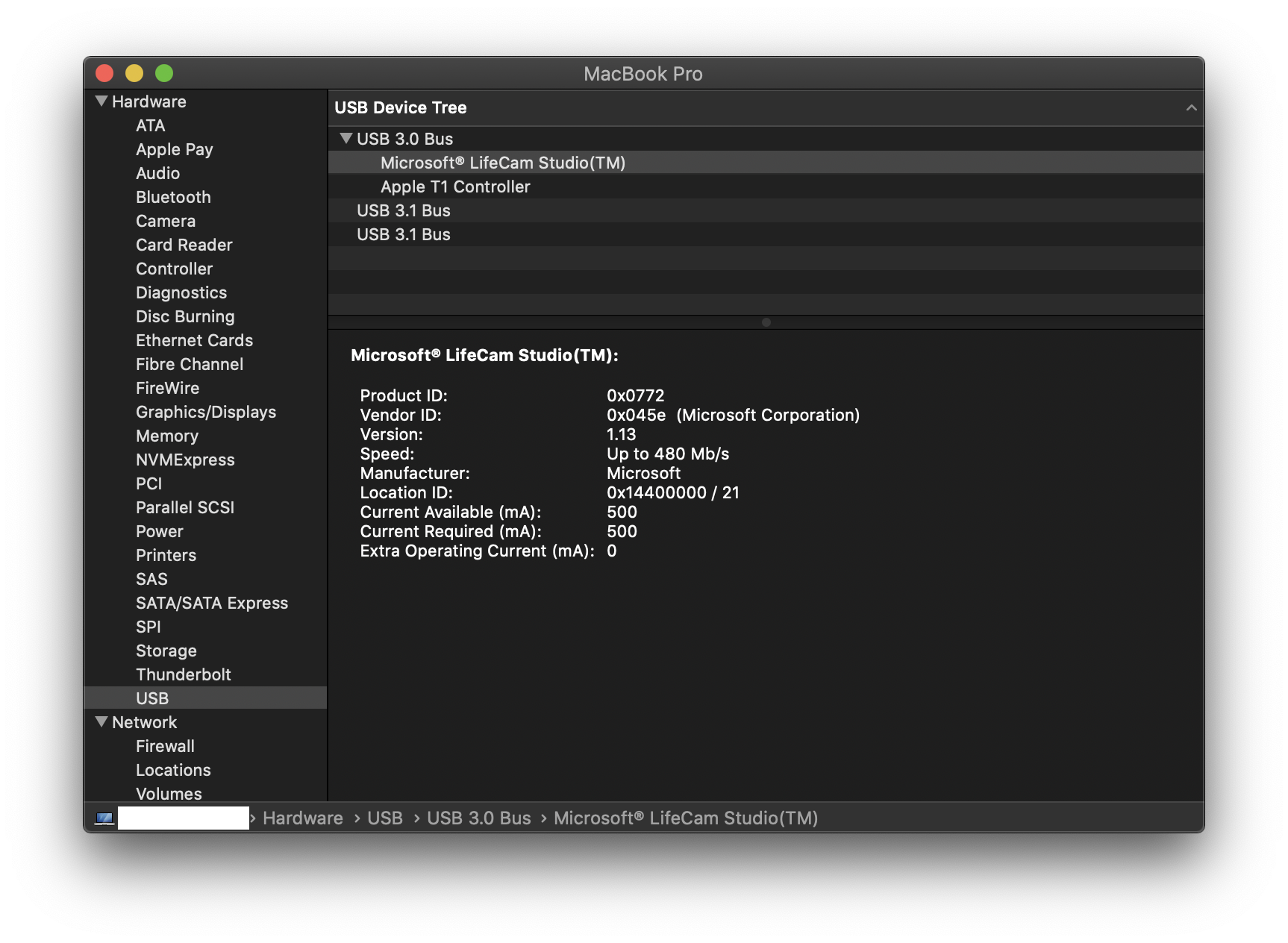
Task: Select ATA in the sidebar
Action: (x=151, y=125)
